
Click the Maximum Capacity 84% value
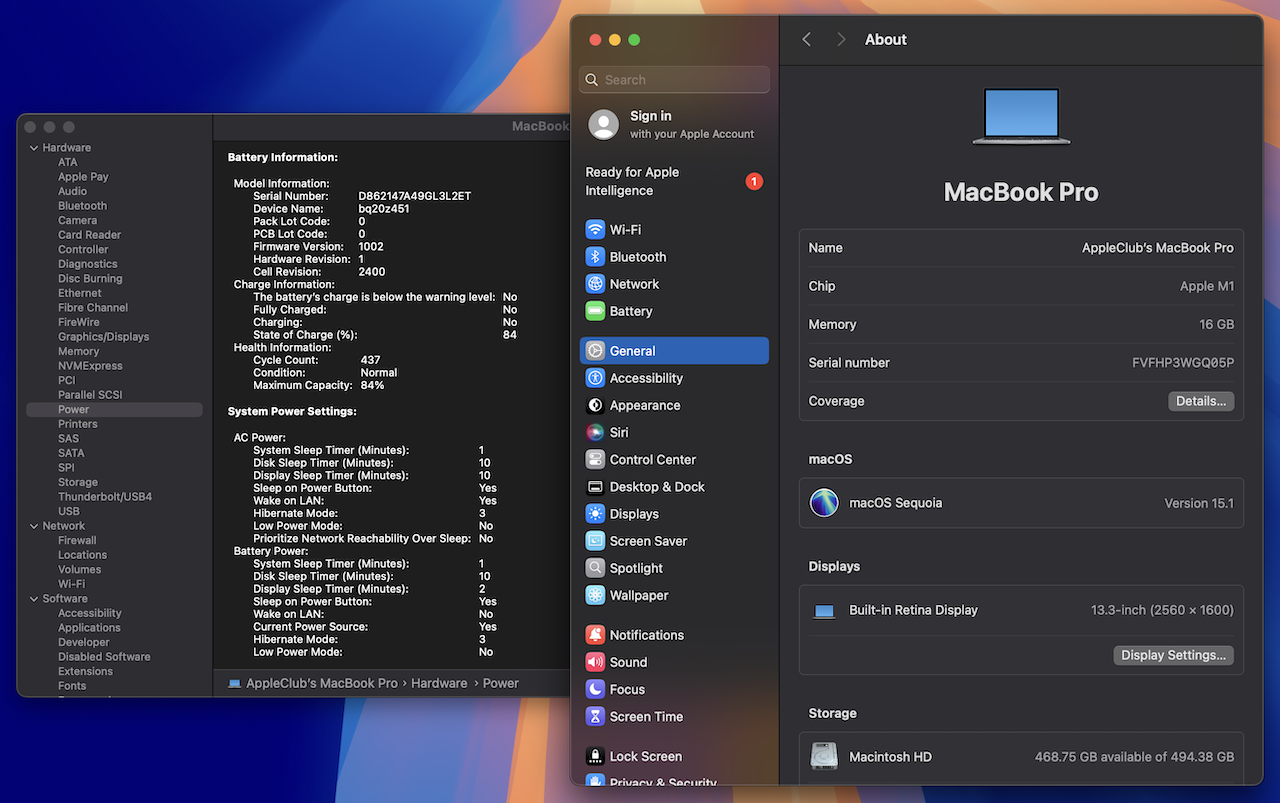tap(372, 385)
